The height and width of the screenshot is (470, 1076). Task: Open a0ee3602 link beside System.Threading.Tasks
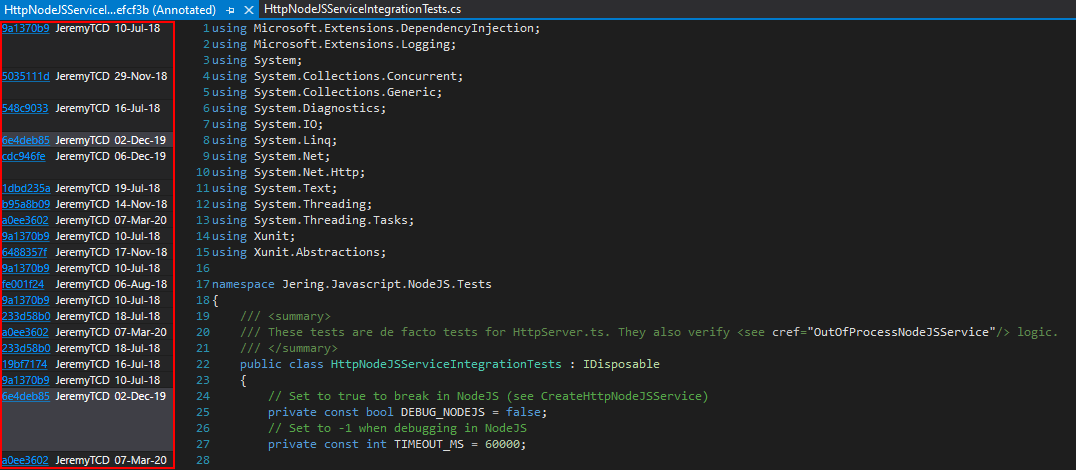(25, 220)
